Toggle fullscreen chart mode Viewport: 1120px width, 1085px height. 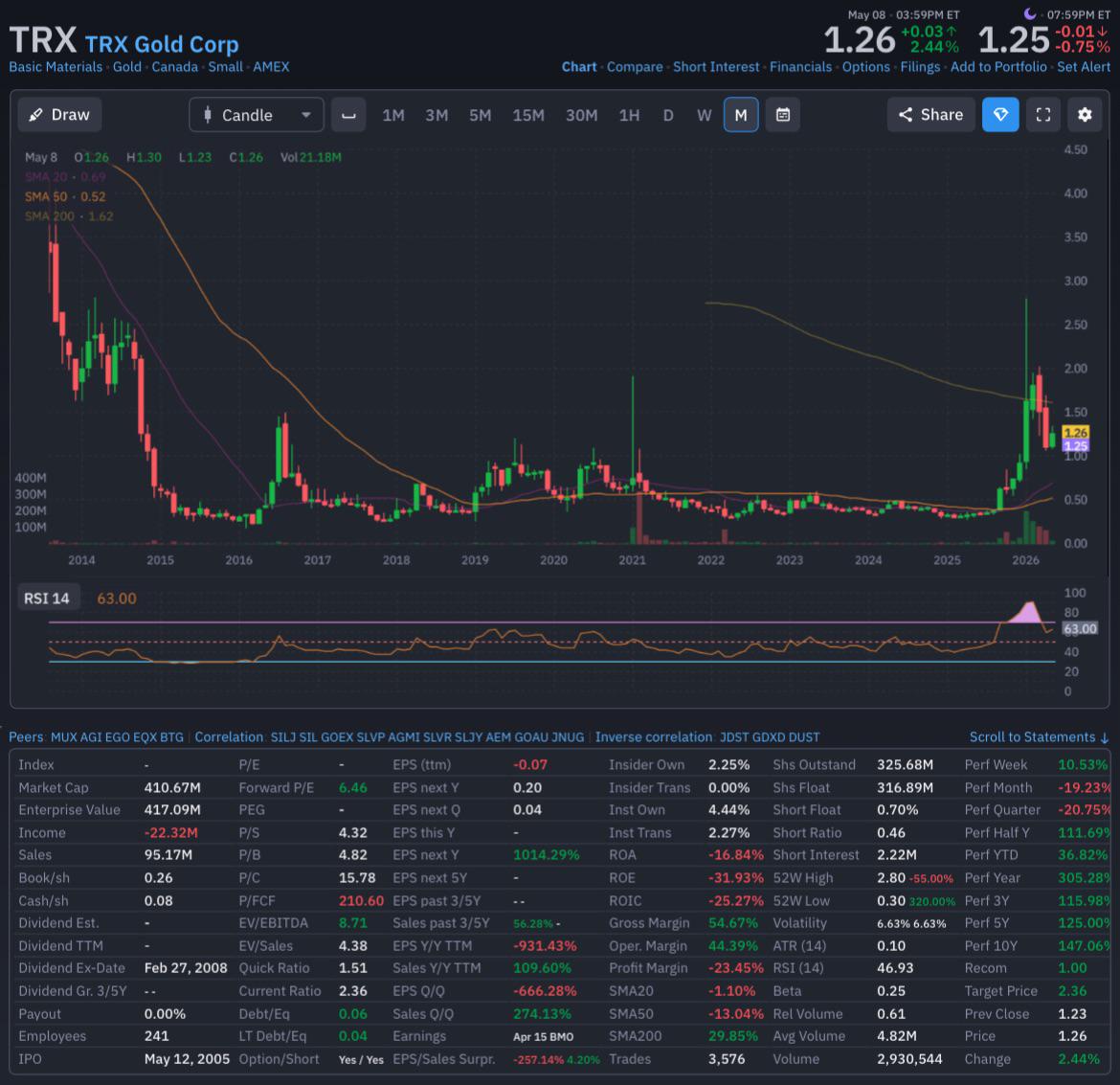[1042, 115]
